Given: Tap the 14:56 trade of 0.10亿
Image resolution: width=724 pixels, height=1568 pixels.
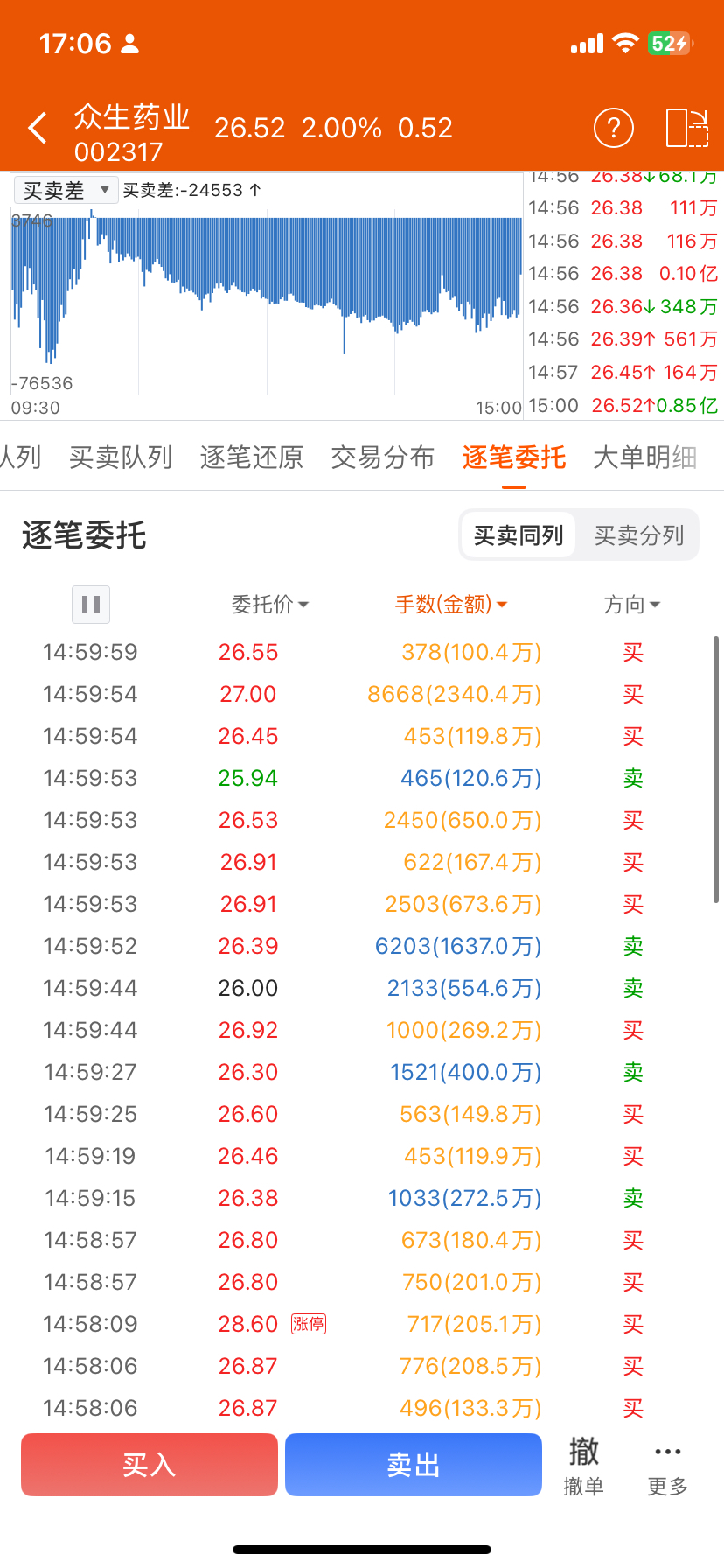Looking at the screenshot, I should [x=623, y=274].
